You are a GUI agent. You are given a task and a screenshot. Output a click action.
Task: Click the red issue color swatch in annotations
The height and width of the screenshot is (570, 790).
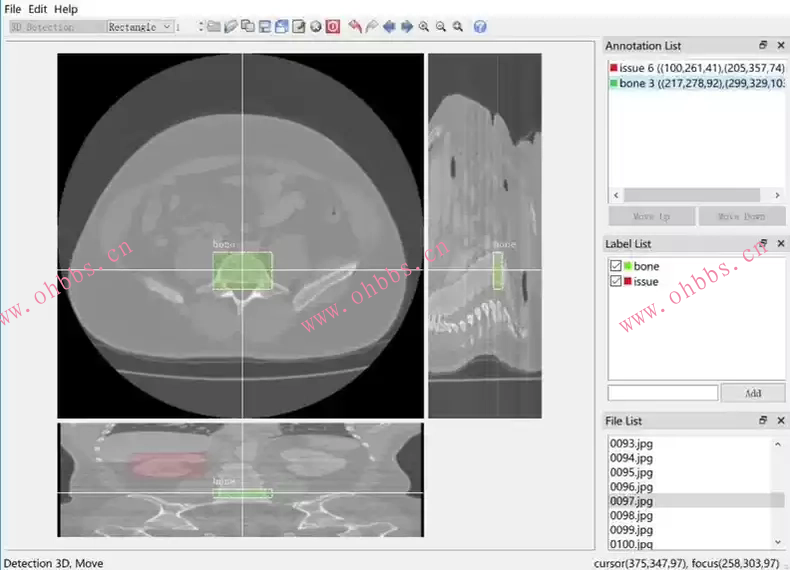[613, 68]
